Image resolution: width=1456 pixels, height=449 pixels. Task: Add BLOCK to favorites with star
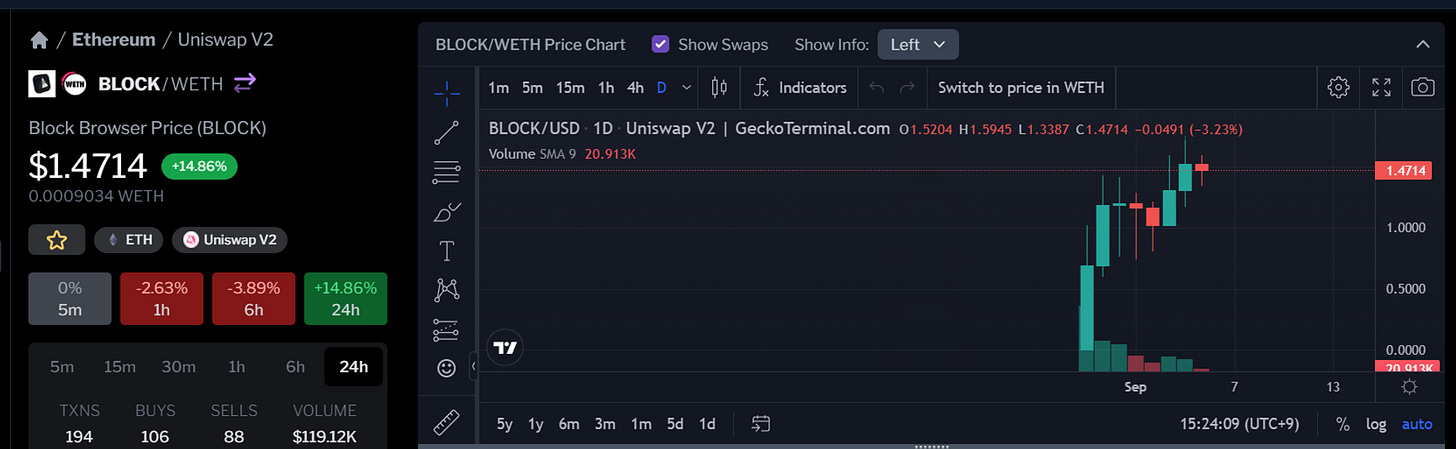pyautogui.click(x=57, y=240)
